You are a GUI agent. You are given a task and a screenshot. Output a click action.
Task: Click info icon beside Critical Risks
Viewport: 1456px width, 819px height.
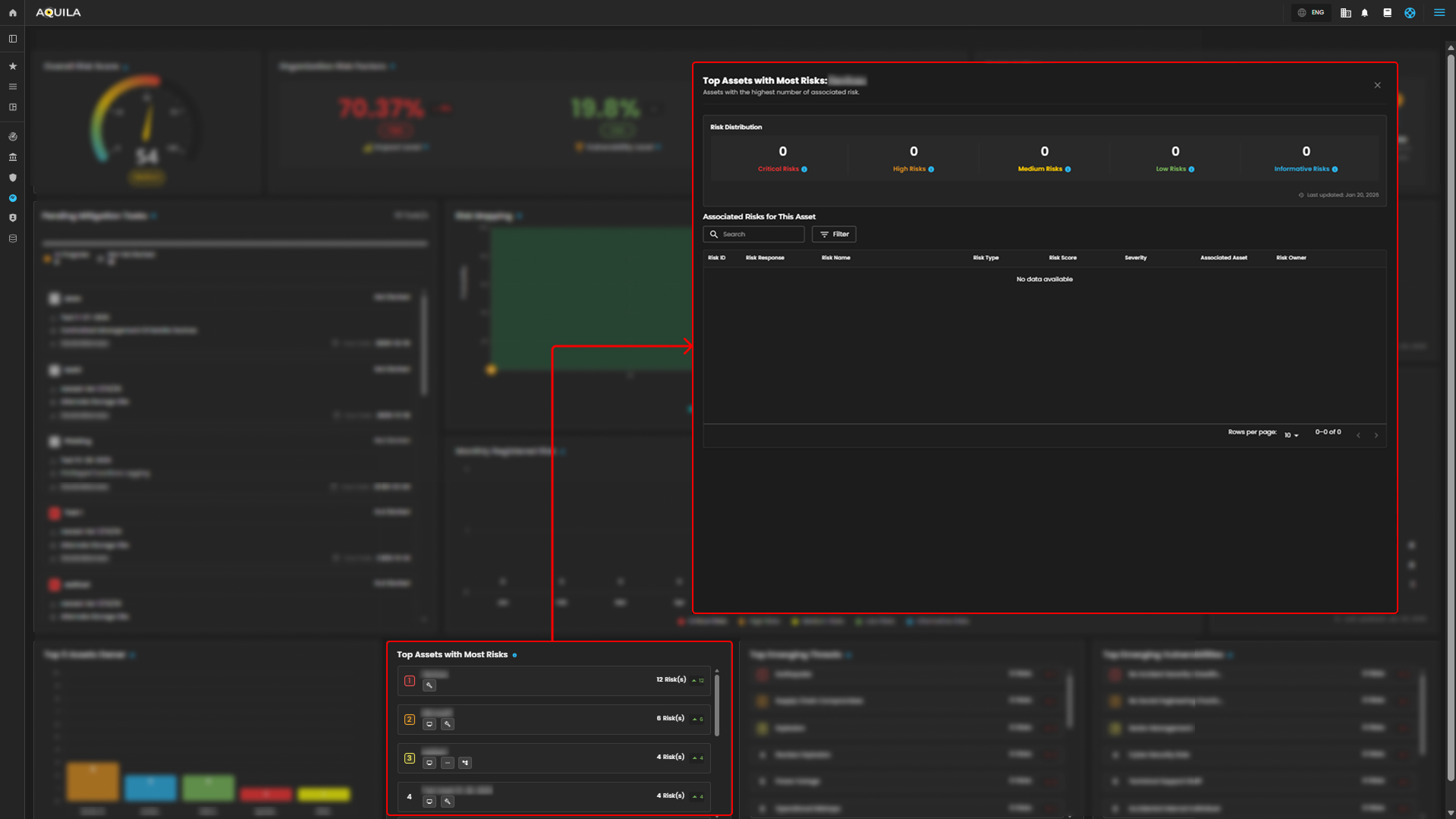804,169
